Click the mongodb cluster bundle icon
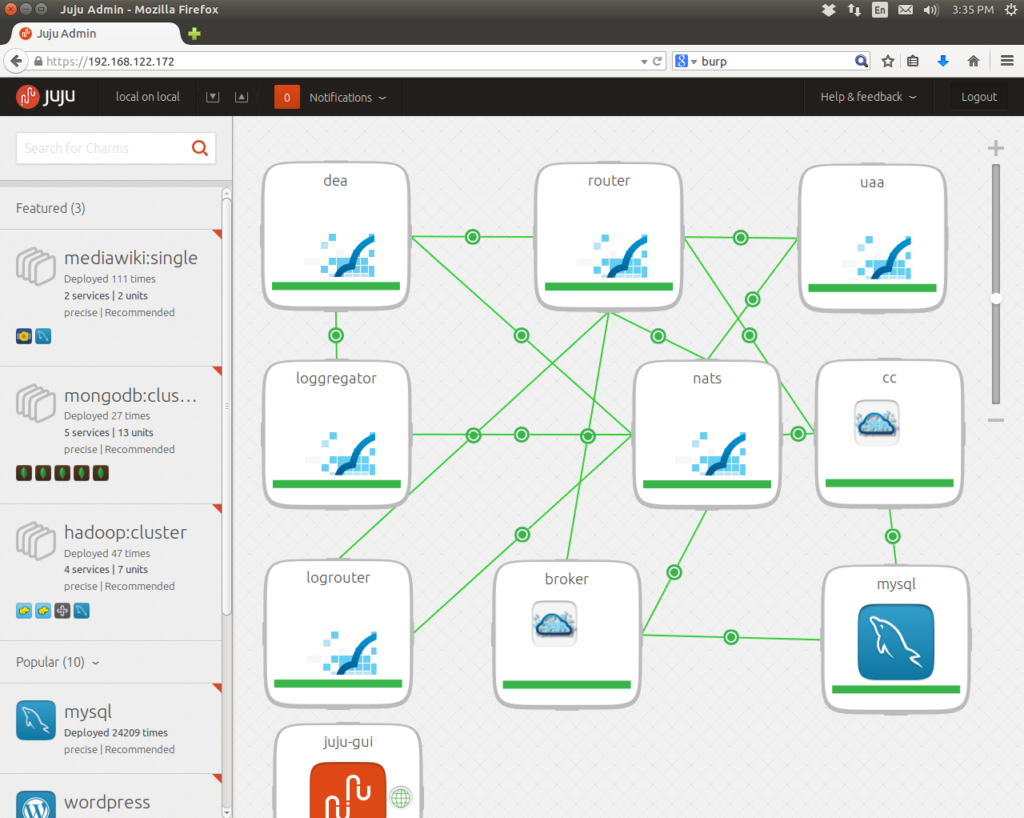Screen dimensions: 1024x818 pos(35,403)
